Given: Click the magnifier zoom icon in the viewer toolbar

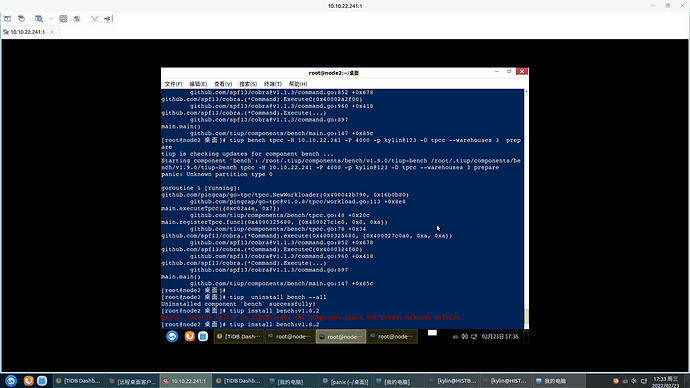Looking at the screenshot, I should coord(39,18).
